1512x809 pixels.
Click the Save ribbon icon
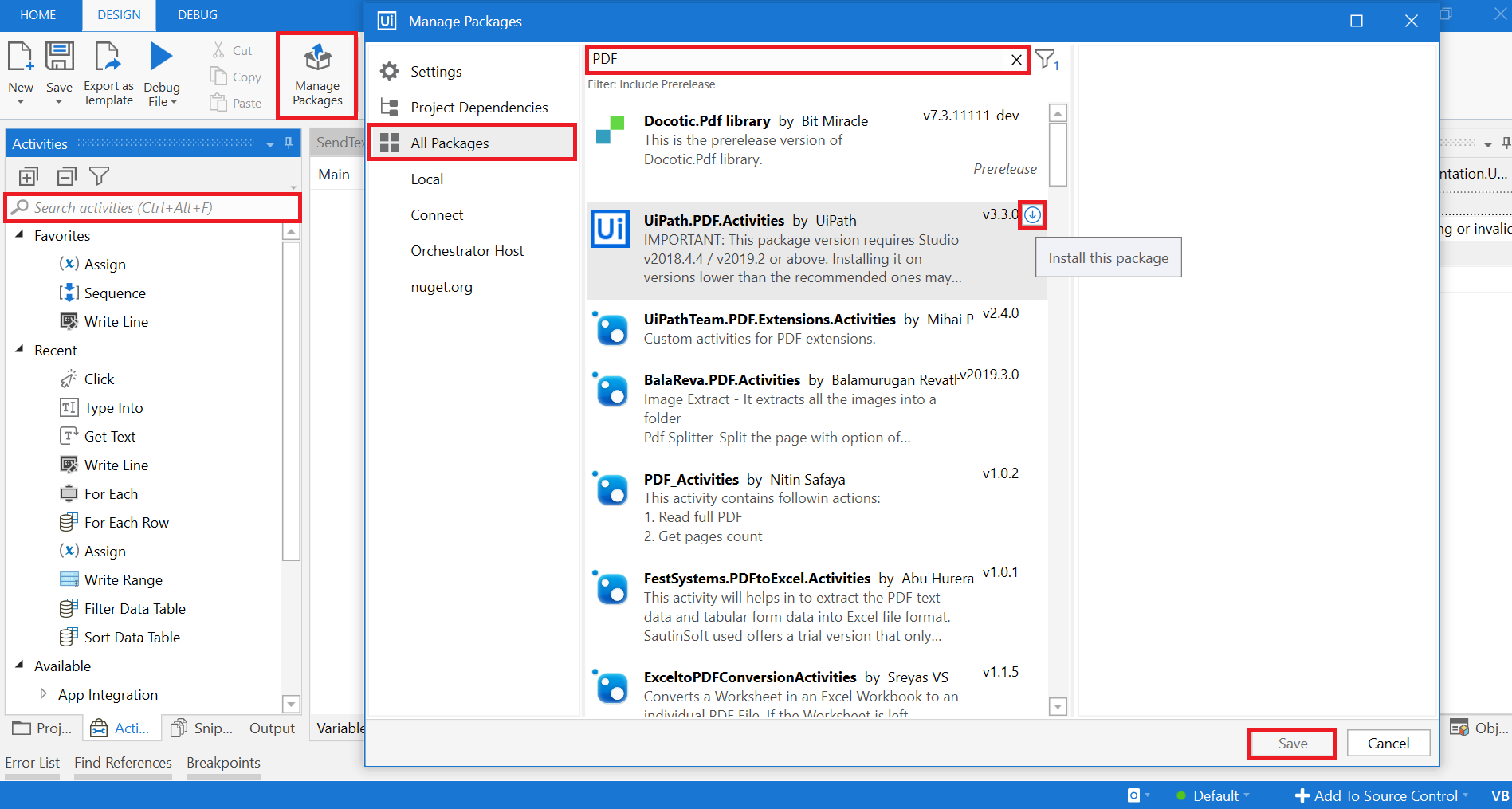click(59, 57)
